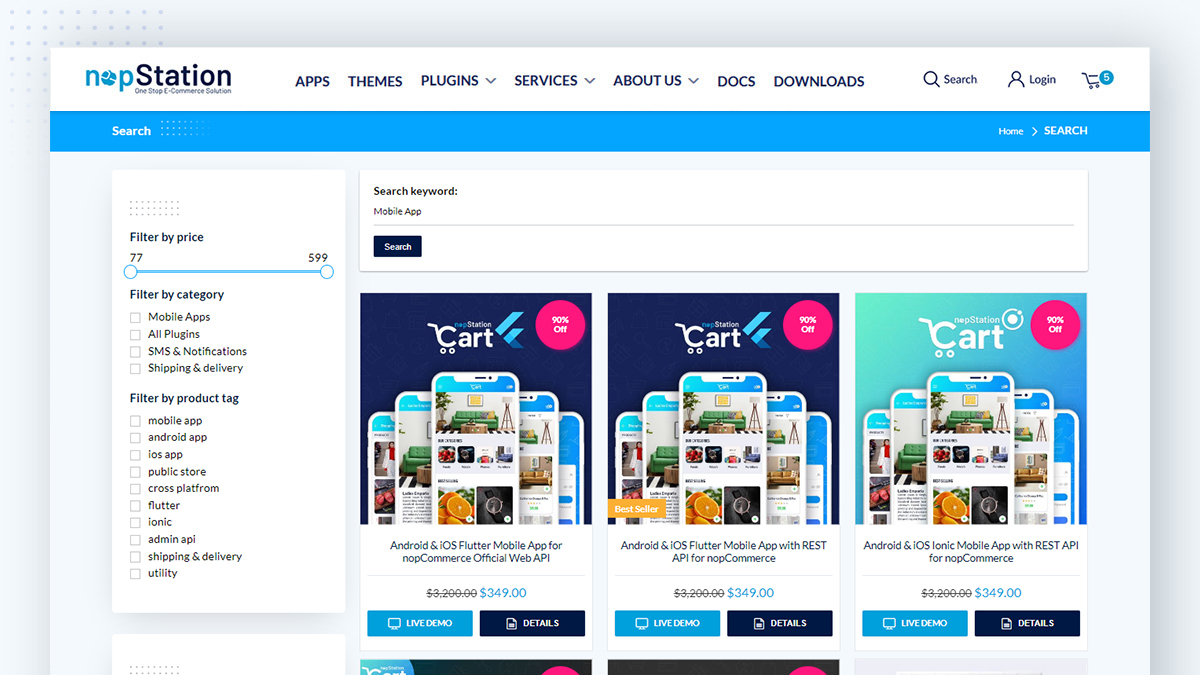
Task: Click the nopStation logo
Action: (158, 79)
